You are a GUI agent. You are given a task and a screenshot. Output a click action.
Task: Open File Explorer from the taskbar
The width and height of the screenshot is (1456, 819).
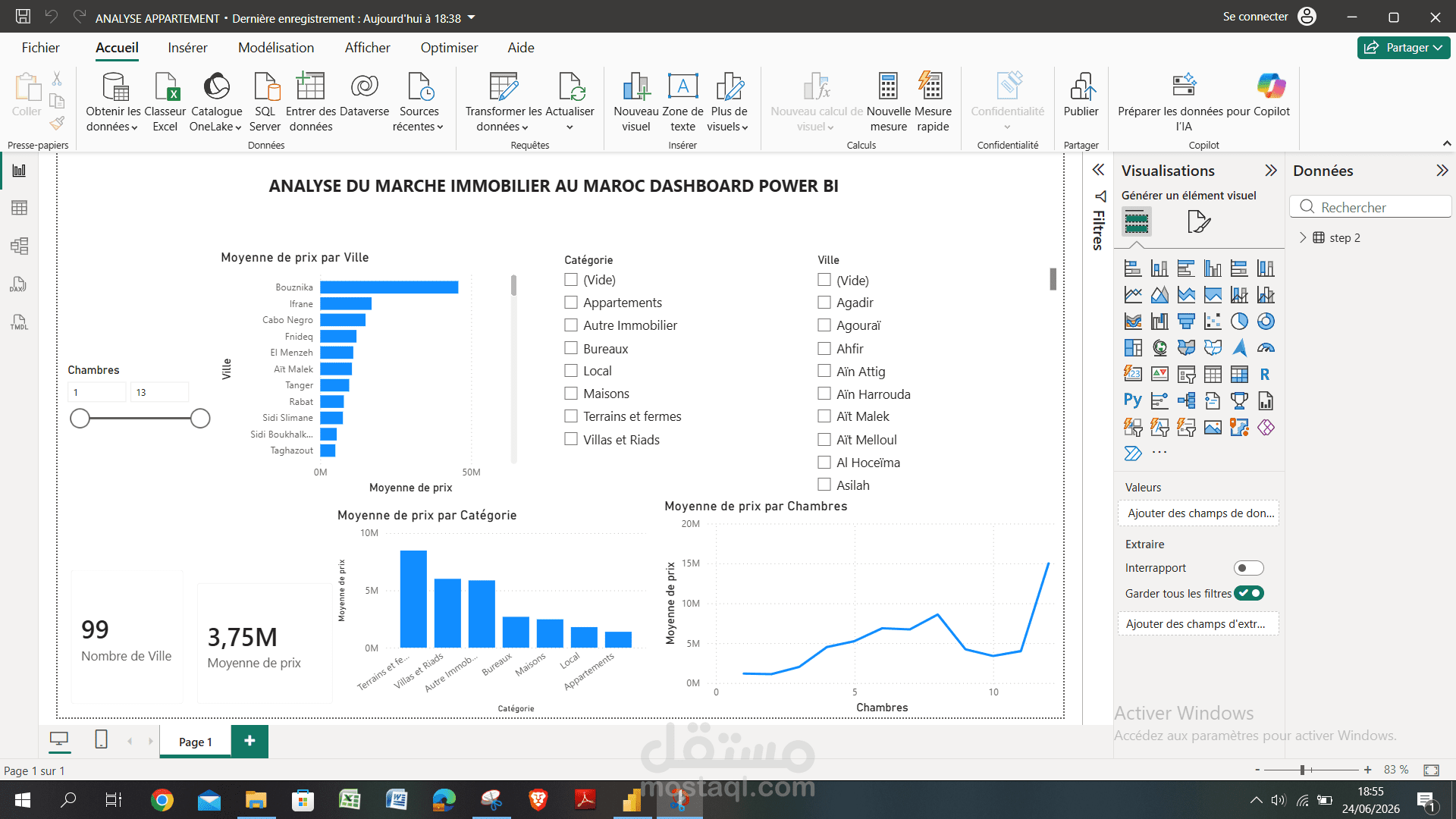tap(256, 800)
